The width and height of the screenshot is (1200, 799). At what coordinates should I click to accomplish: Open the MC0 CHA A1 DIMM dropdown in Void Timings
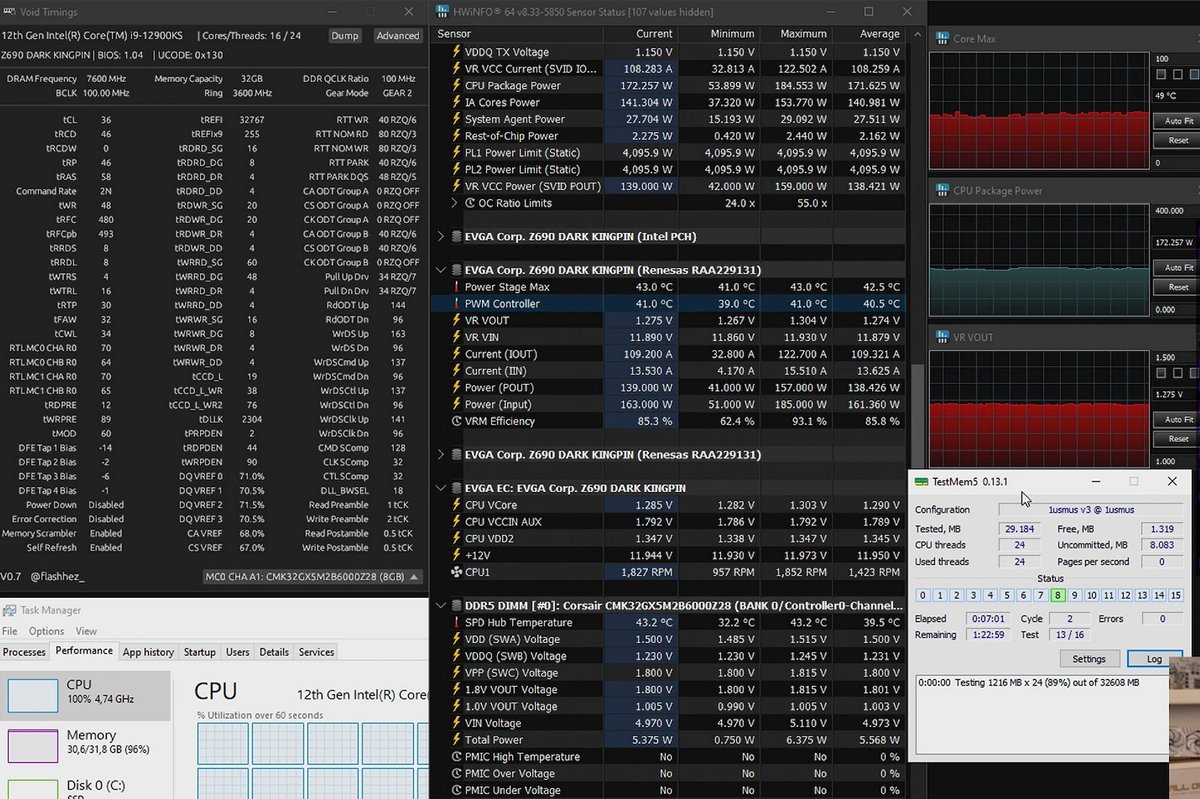[x=312, y=577]
